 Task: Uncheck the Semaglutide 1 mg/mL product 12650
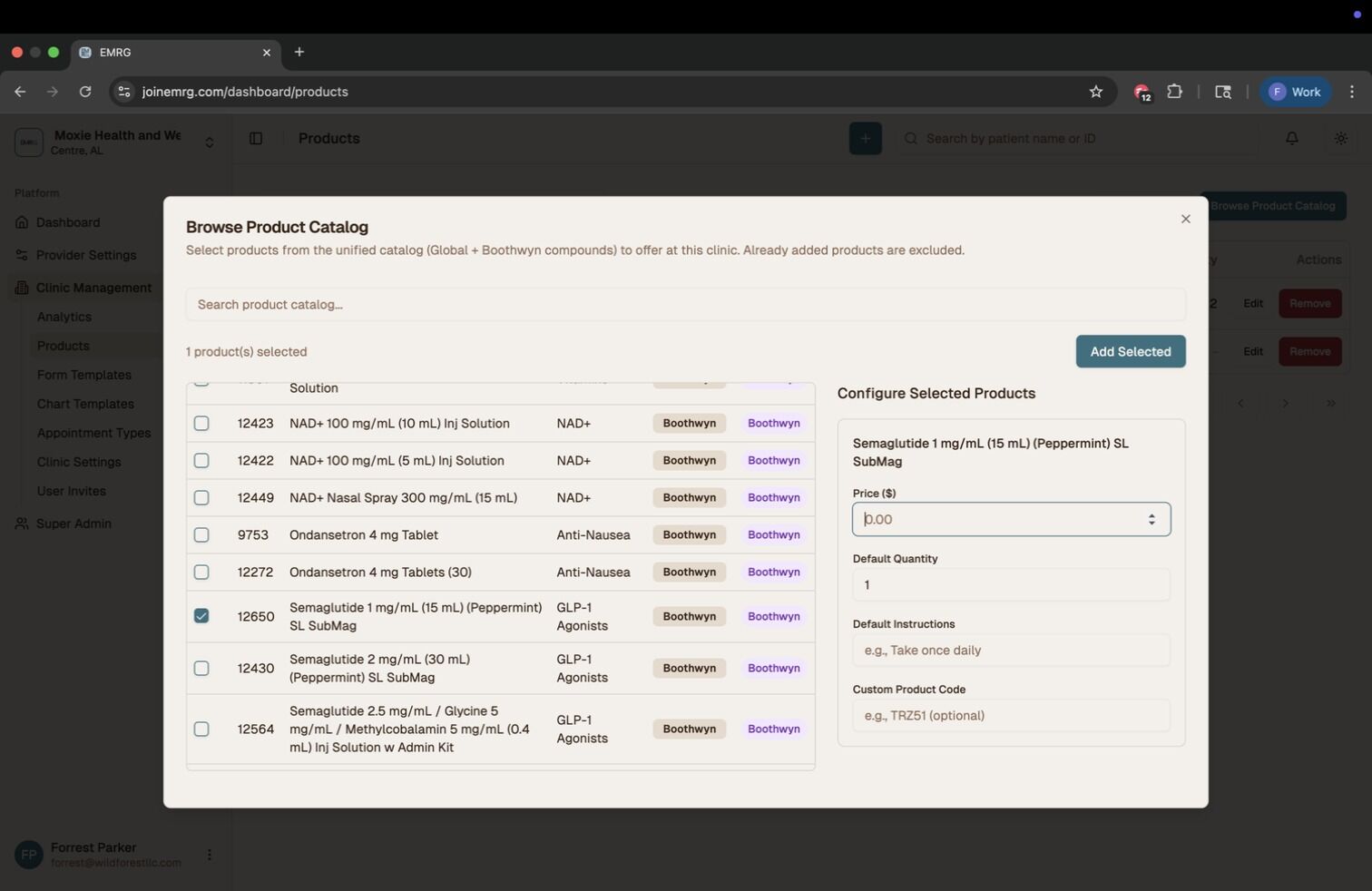pos(201,616)
